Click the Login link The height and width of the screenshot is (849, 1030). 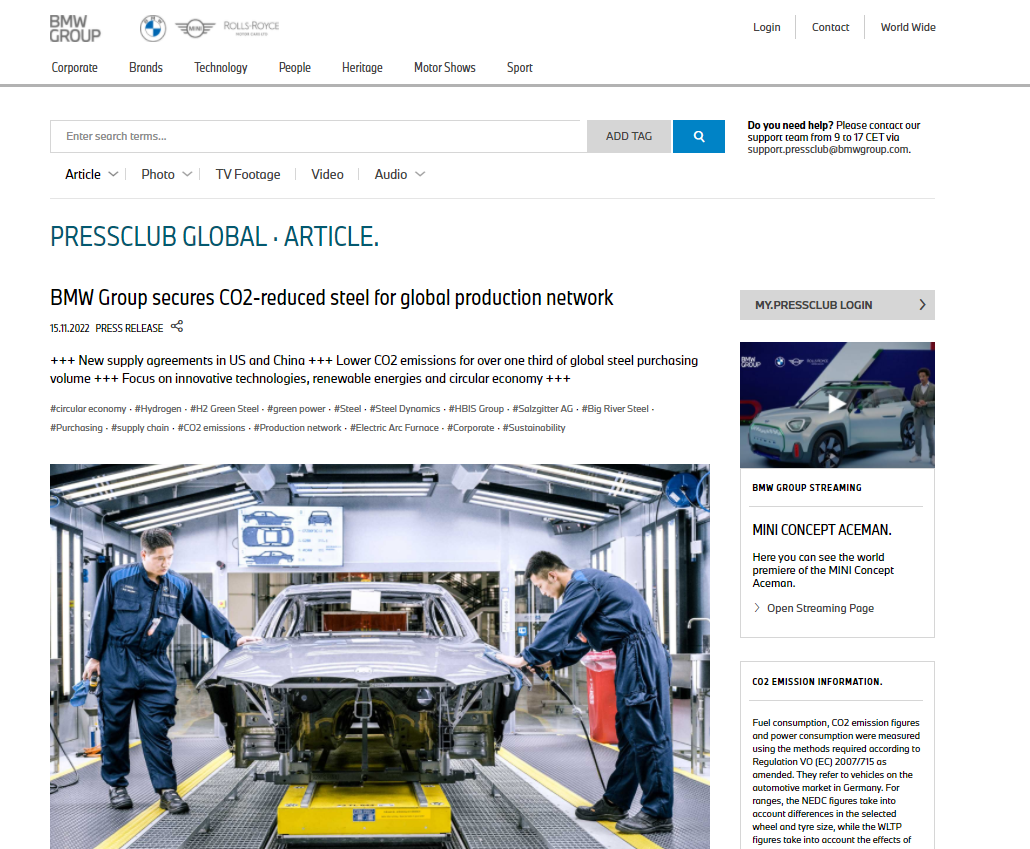tap(767, 27)
